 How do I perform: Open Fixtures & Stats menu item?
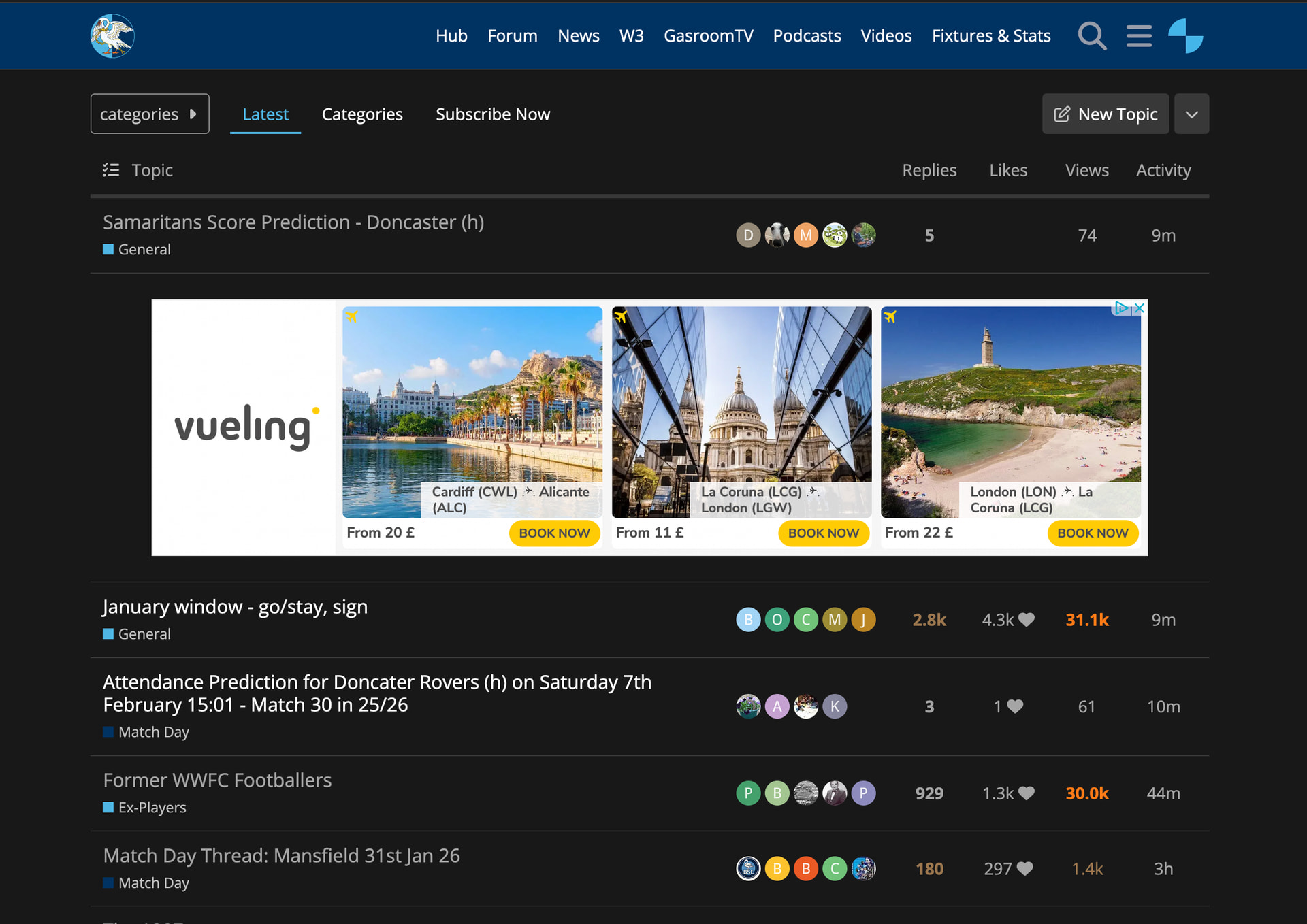[990, 36]
